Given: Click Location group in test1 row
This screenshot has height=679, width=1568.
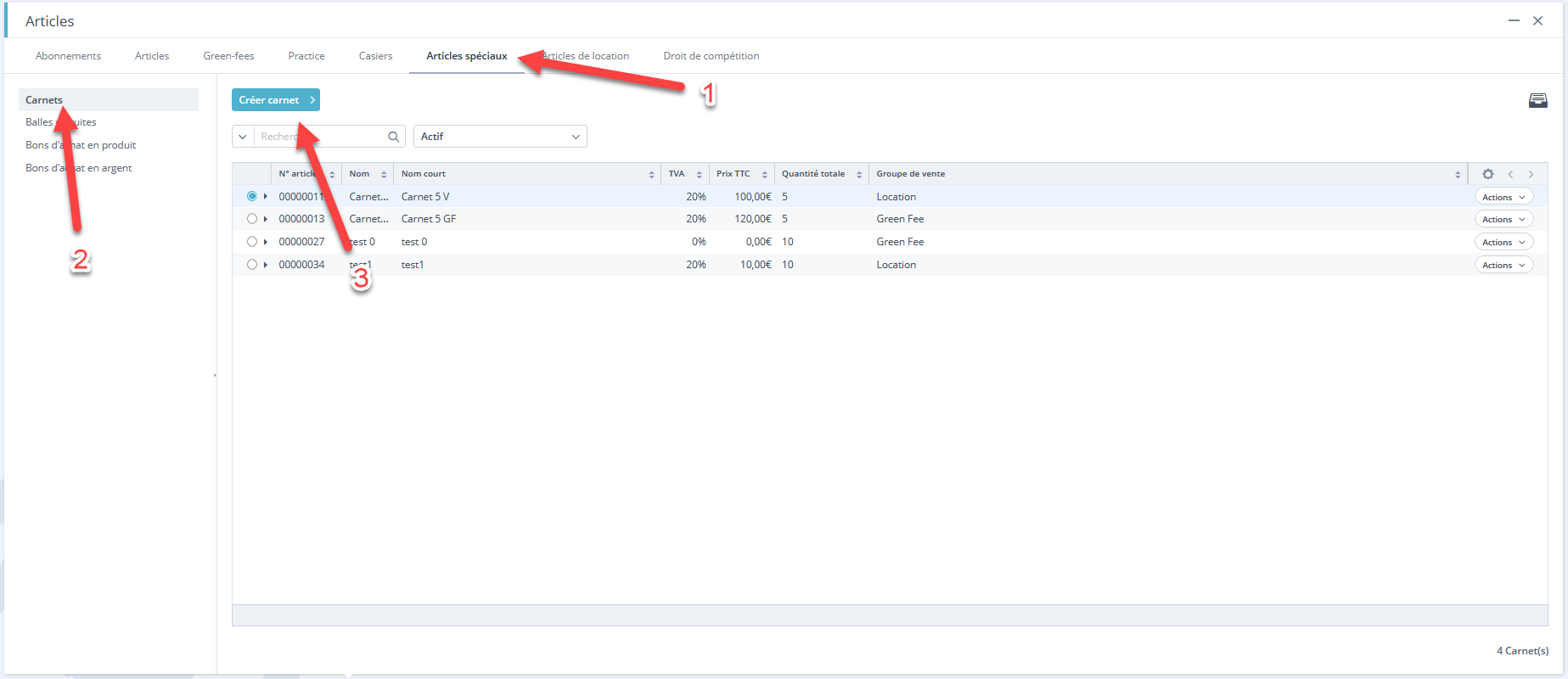Looking at the screenshot, I should point(896,265).
